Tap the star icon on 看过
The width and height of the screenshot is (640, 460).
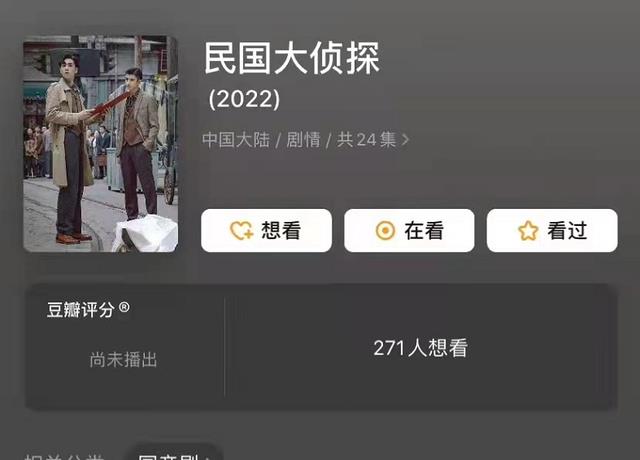click(x=528, y=231)
